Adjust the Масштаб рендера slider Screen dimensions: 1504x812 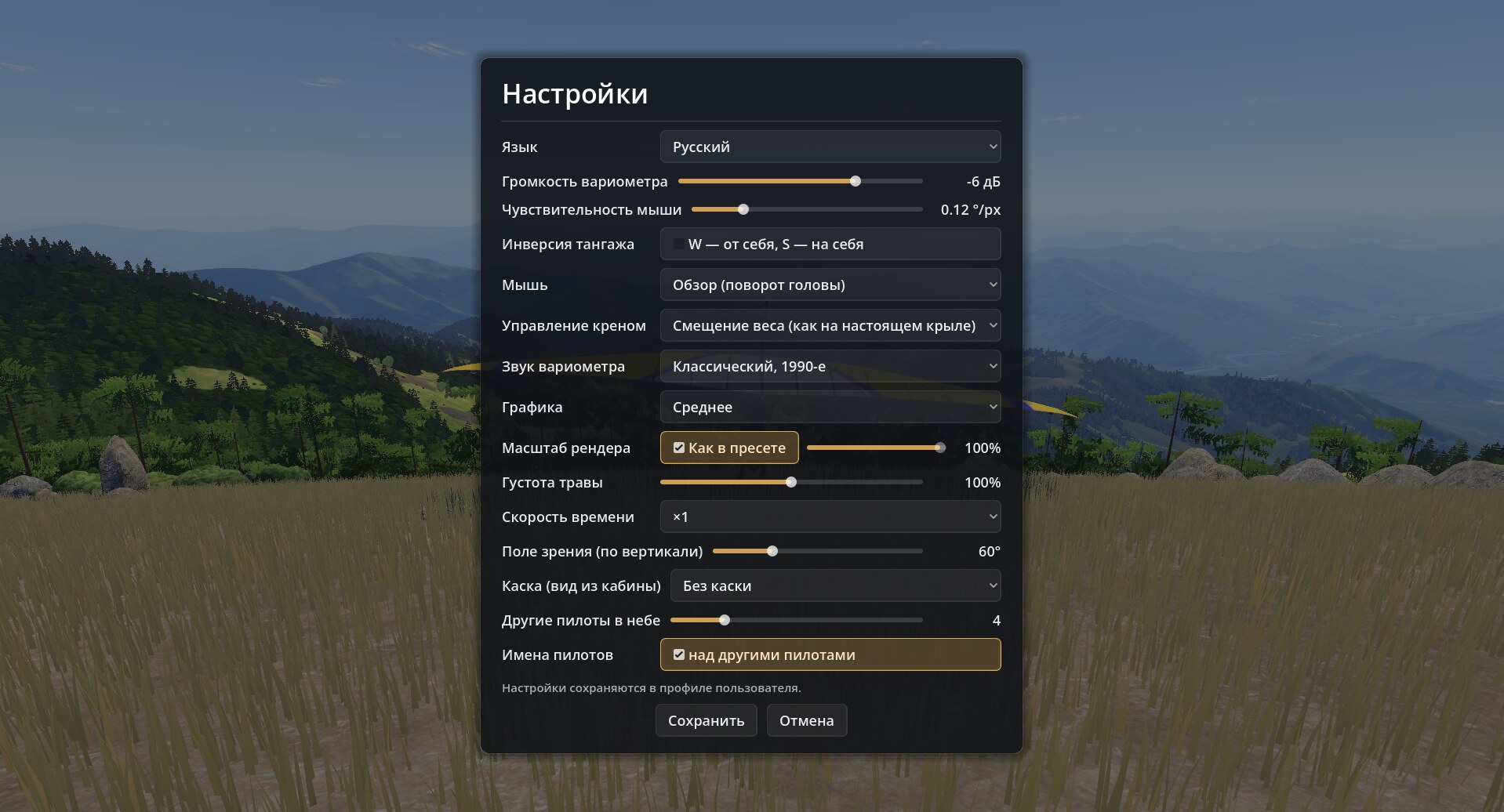[x=876, y=448]
